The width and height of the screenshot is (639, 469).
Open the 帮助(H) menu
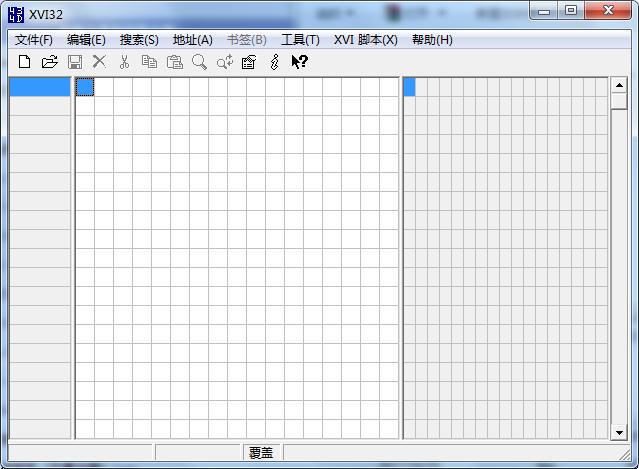(432, 40)
